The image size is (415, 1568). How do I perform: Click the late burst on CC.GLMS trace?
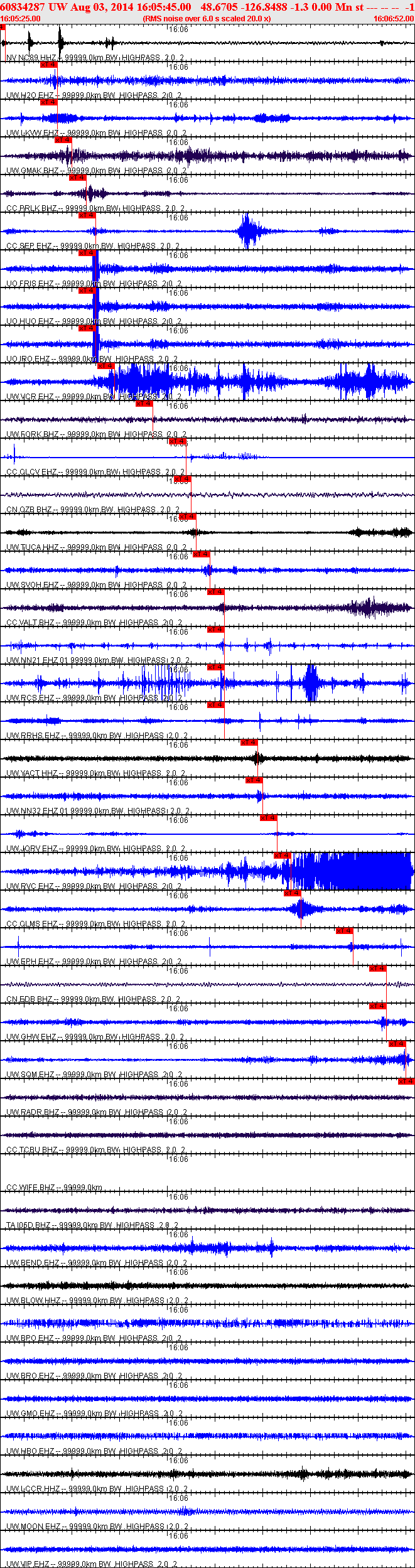point(303,909)
